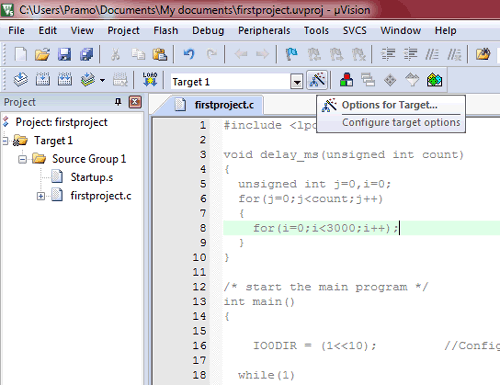
Task: Open the SVCS menu
Action: (x=355, y=31)
